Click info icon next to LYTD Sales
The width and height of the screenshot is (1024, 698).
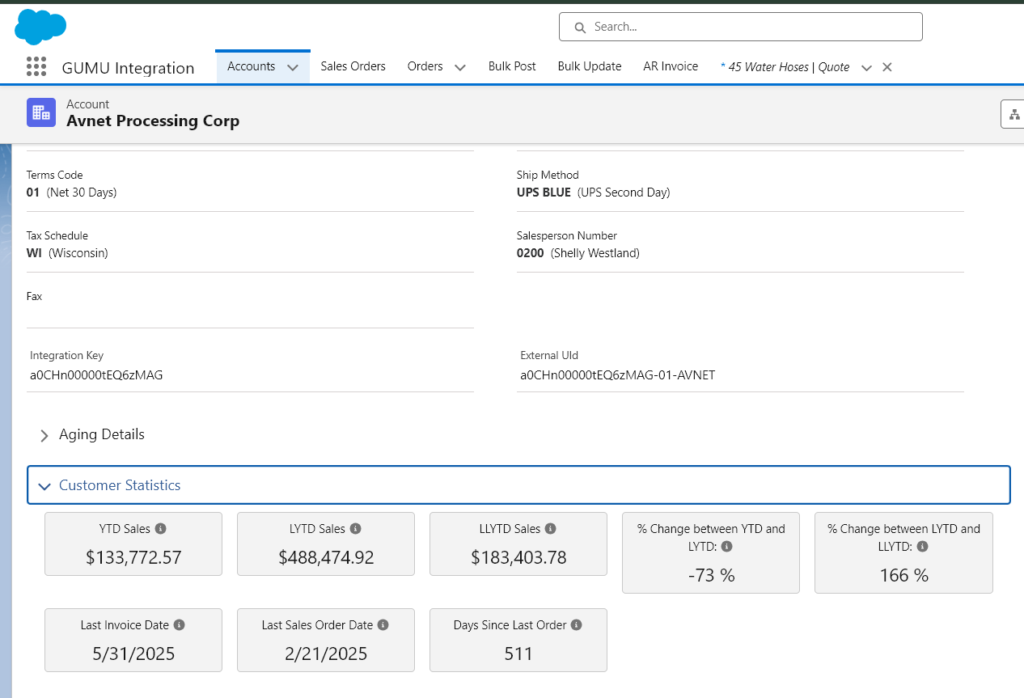click(355, 529)
